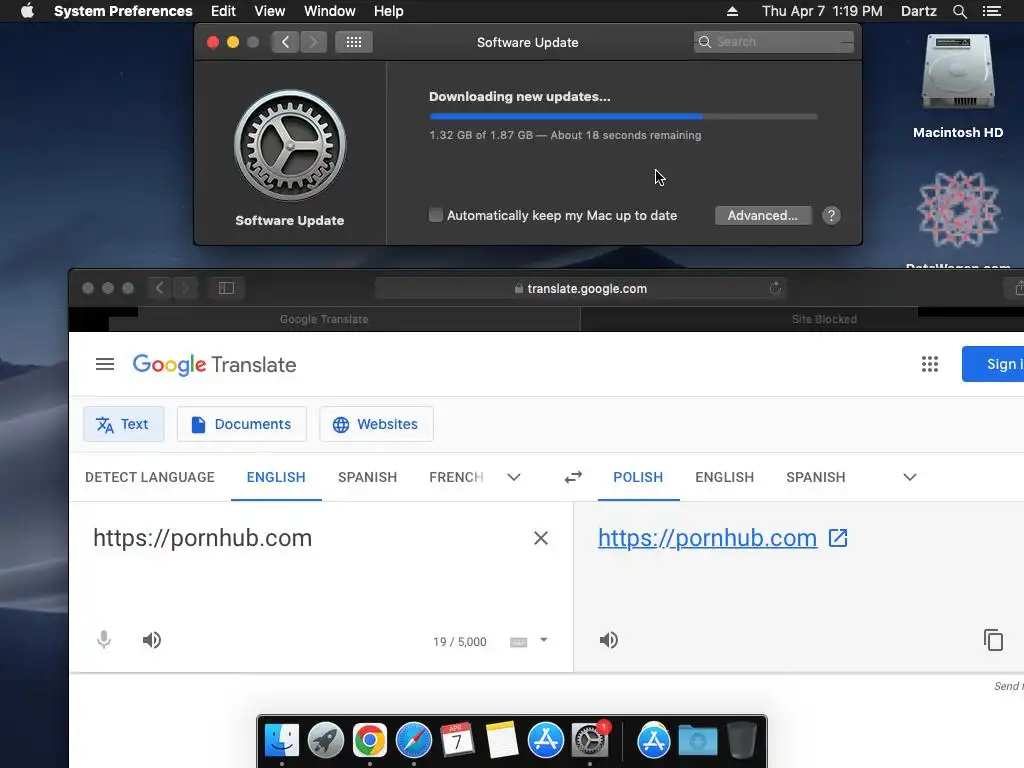Toggle the virtual keyboard icon

[x=519, y=642]
